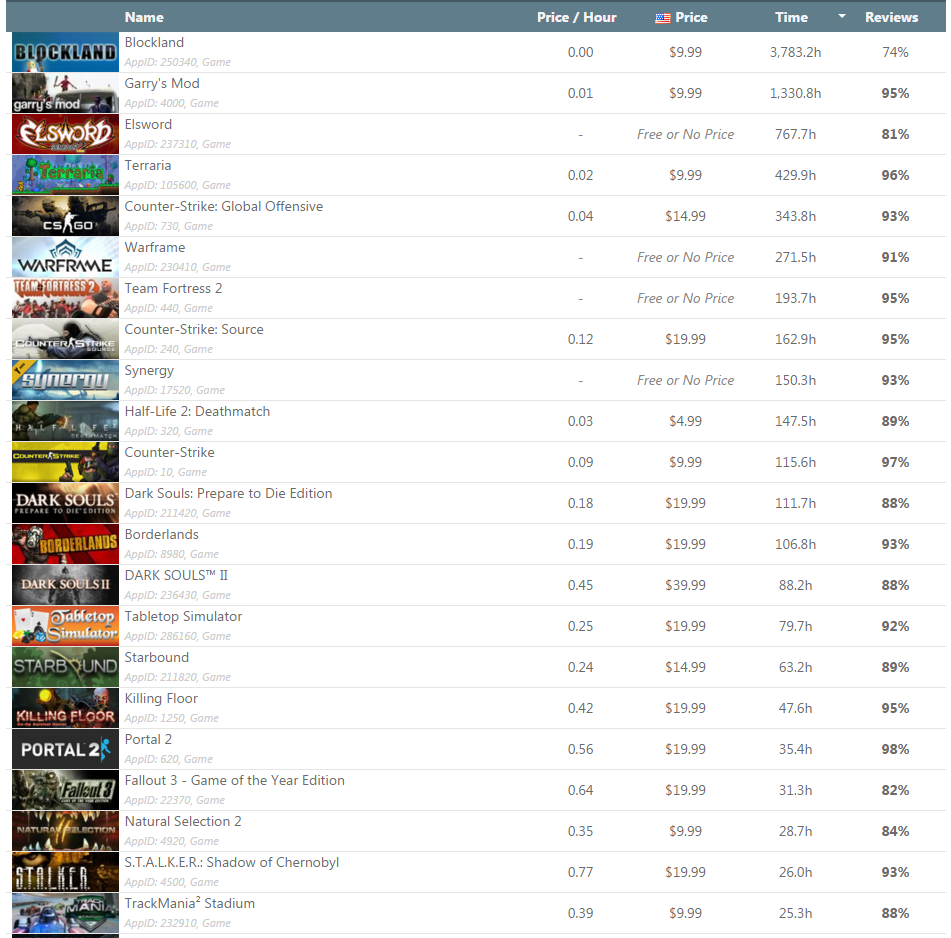
Task: Sort by the Price column header
Action: coord(691,17)
